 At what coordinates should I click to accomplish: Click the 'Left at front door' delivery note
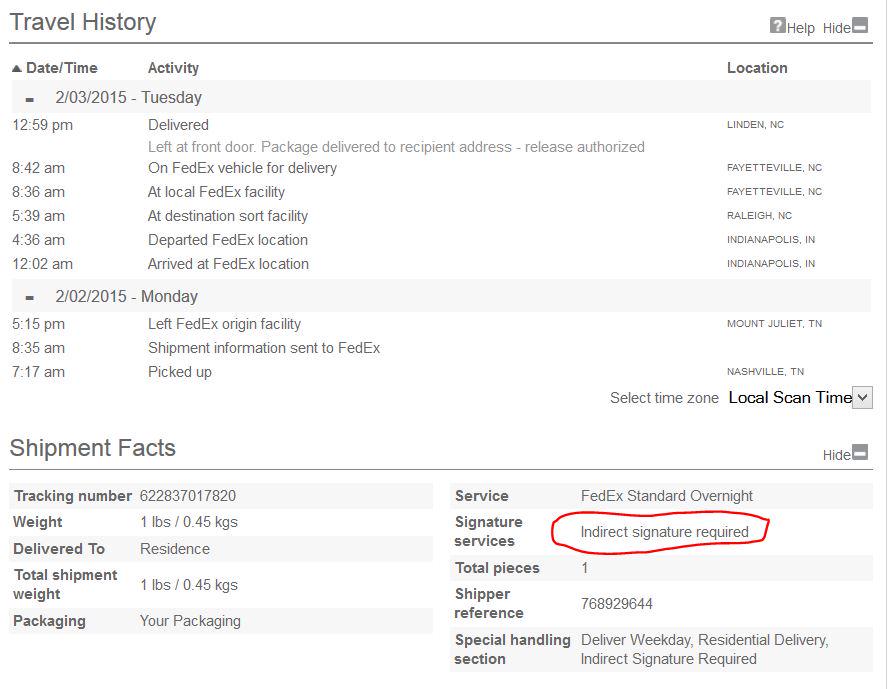[396, 147]
